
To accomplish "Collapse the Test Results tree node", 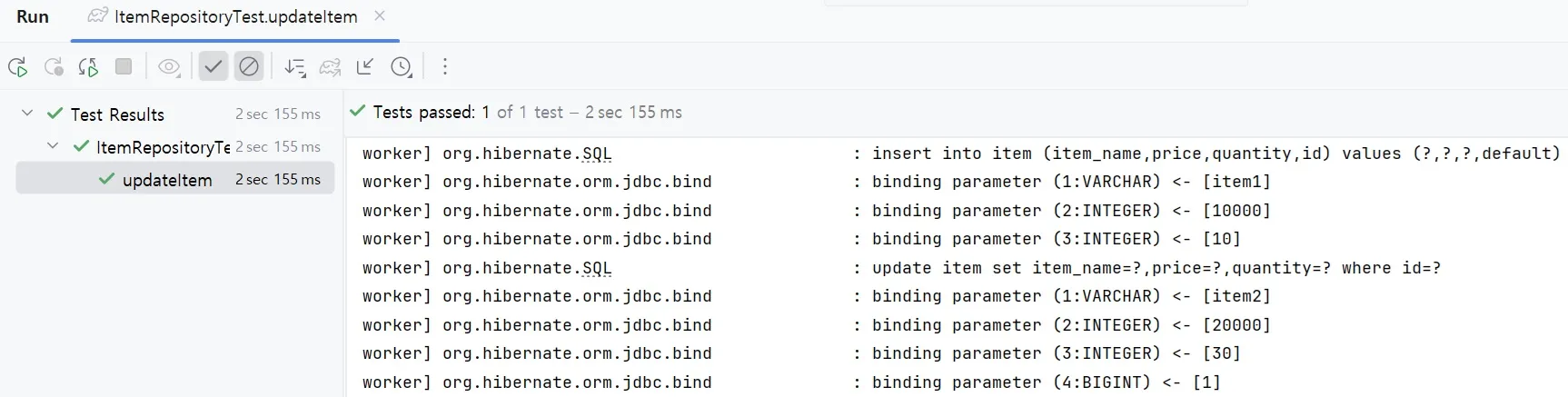I will (27, 114).
